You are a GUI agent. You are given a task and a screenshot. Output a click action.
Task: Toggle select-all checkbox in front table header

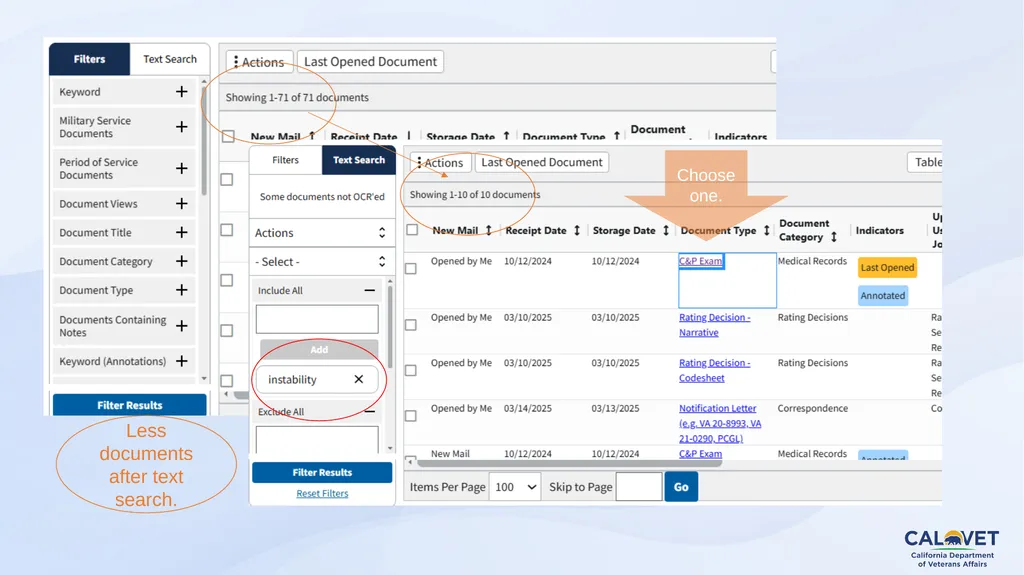[412, 230]
